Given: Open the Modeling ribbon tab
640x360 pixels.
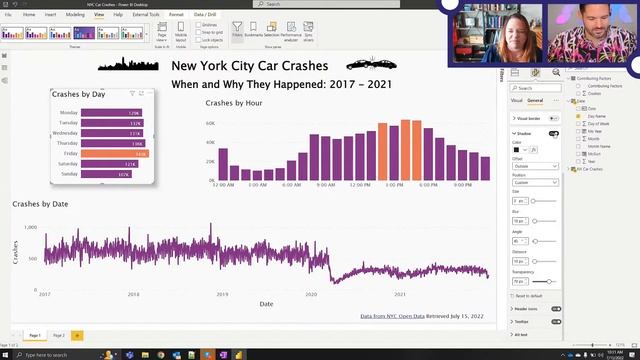Looking at the screenshot, I should click(75, 15).
